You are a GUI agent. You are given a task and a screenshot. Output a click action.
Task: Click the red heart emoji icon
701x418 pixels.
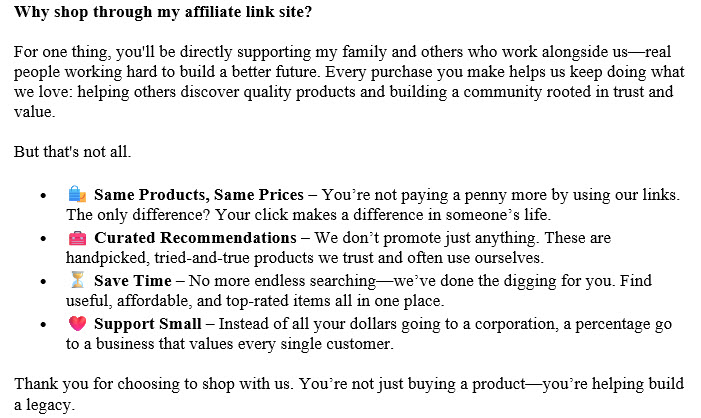[77, 323]
